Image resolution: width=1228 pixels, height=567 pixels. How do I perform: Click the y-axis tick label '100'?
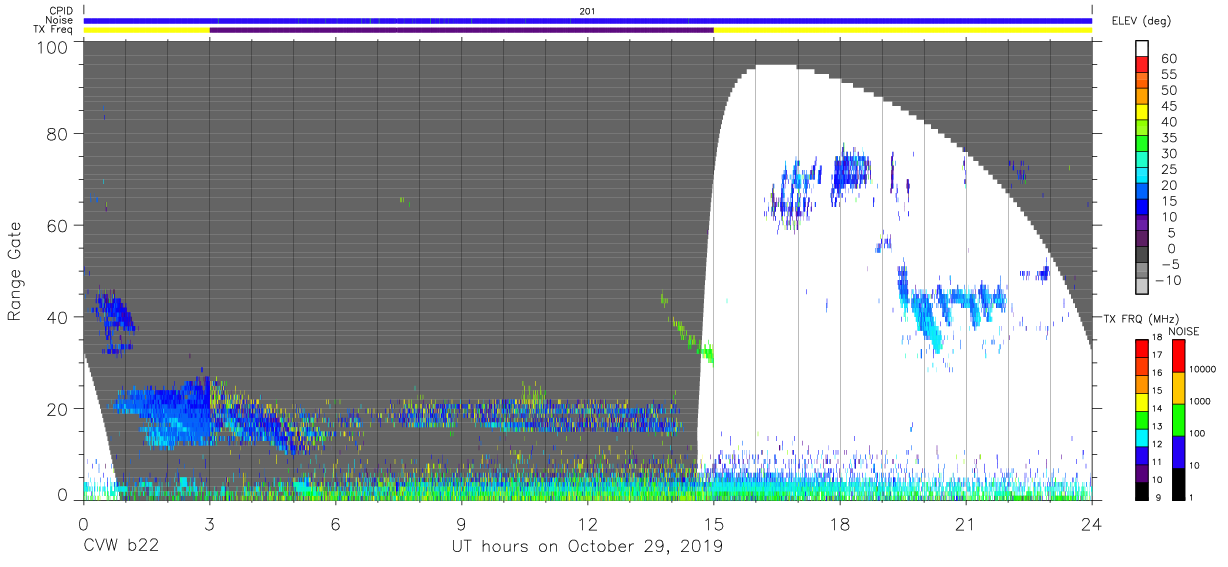click(54, 47)
